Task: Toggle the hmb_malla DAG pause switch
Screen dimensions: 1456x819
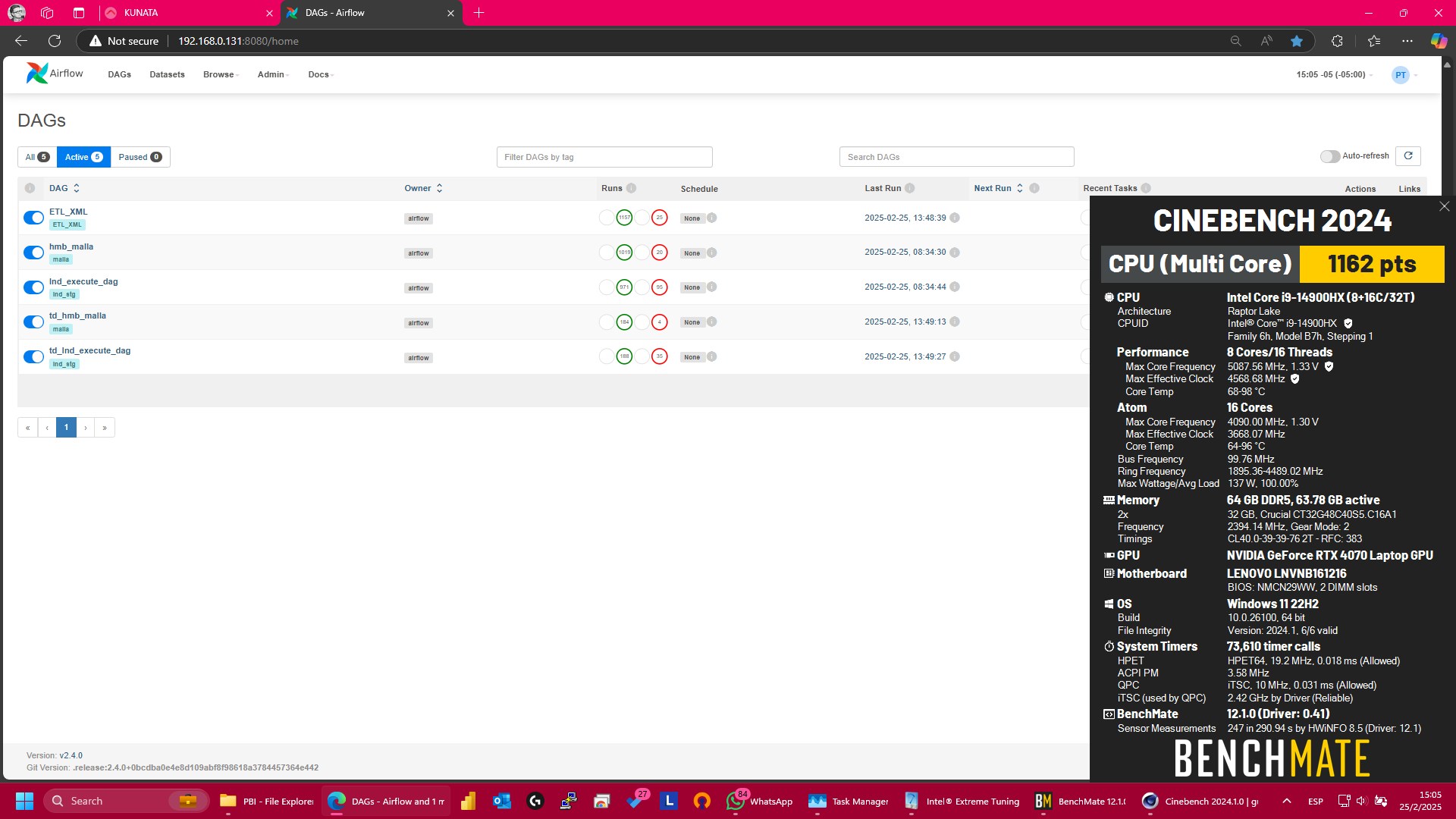Action: [x=33, y=253]
